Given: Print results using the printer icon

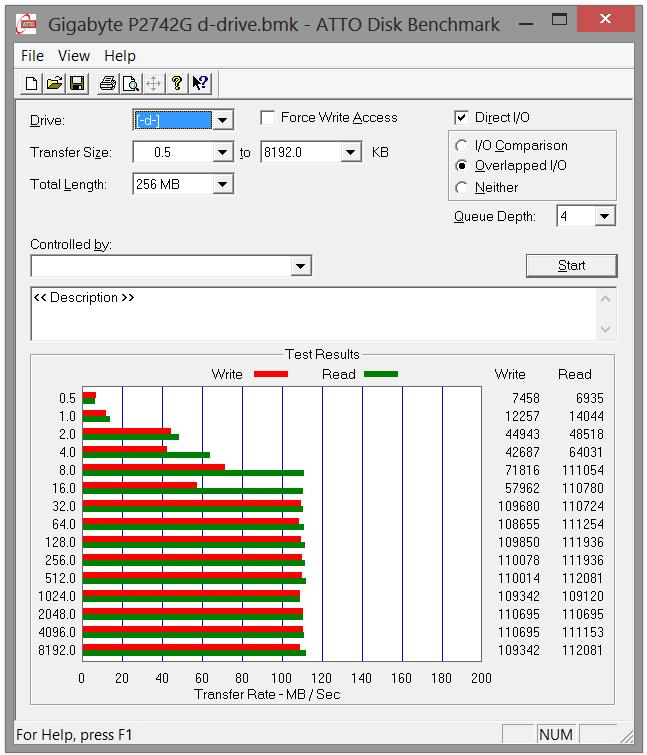Looking at the screenshot, I should tap(107, 83).
